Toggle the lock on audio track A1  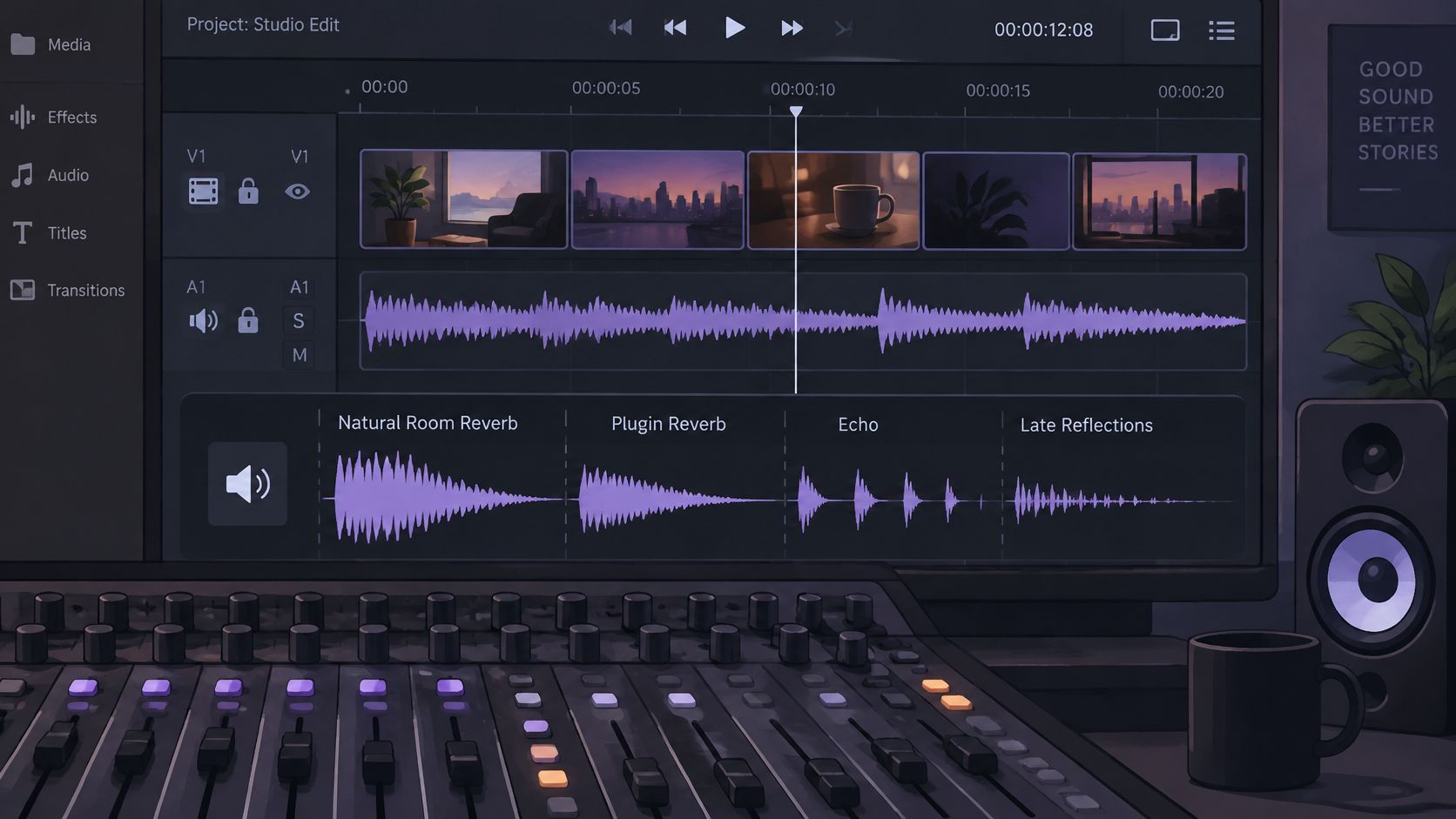coord(248,320)
